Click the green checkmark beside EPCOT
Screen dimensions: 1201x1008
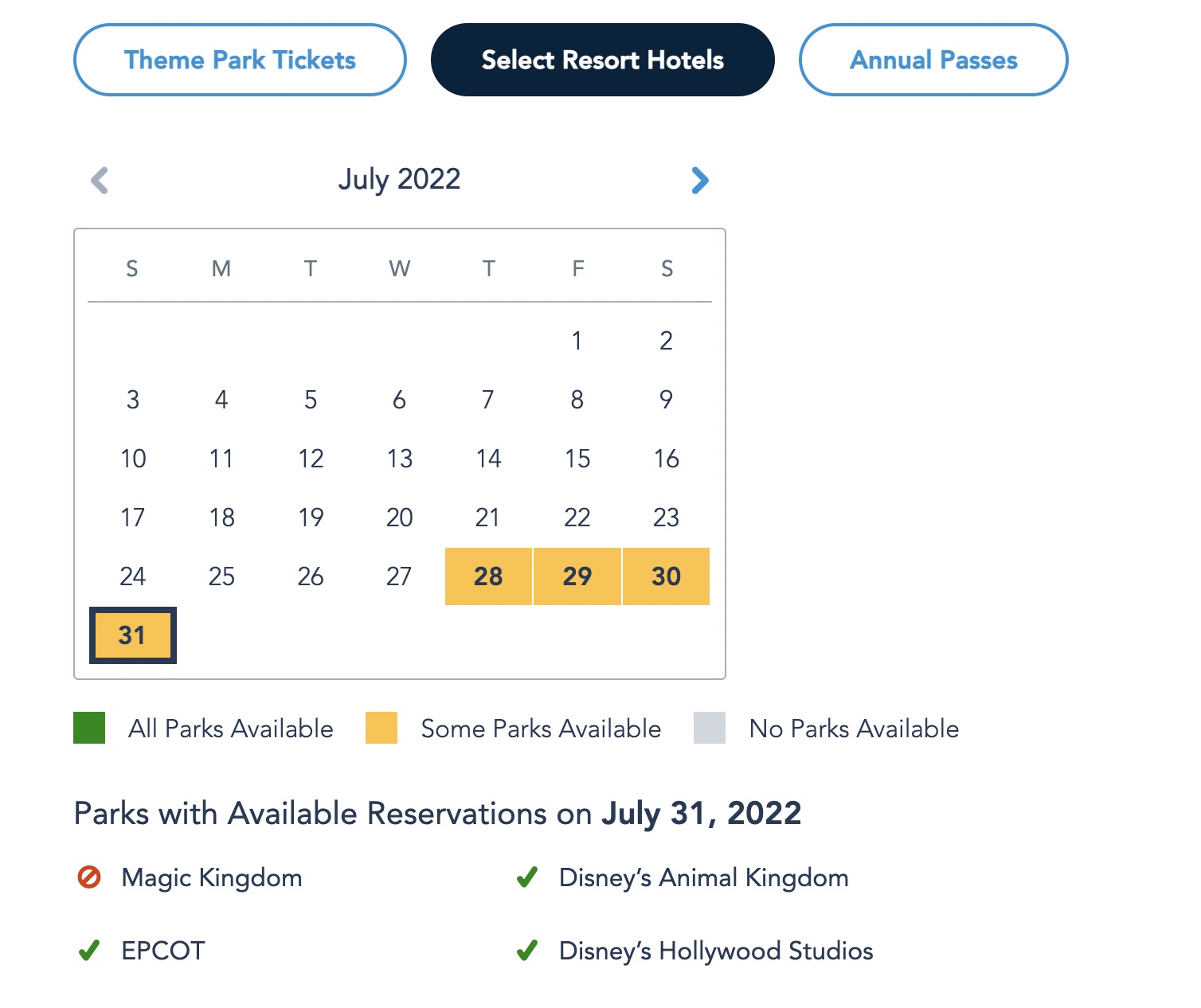[89, 951]
